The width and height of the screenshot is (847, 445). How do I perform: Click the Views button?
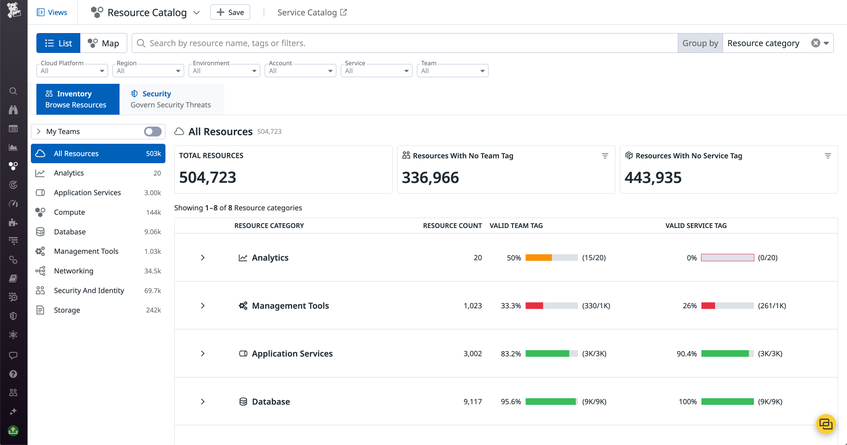tap(52, 12)
